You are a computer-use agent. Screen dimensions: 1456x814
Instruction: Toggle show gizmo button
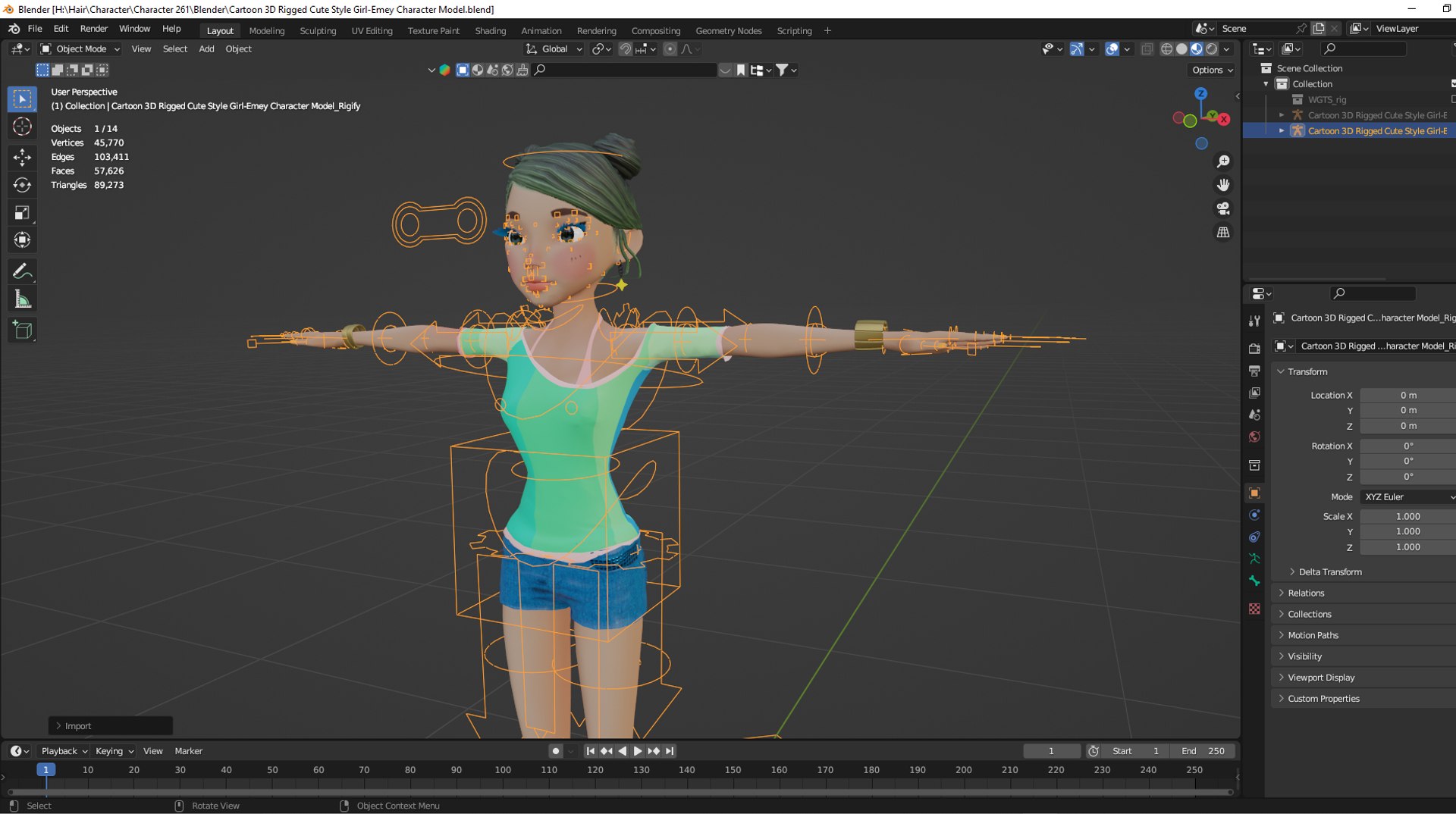click(x=1077, y=49)
